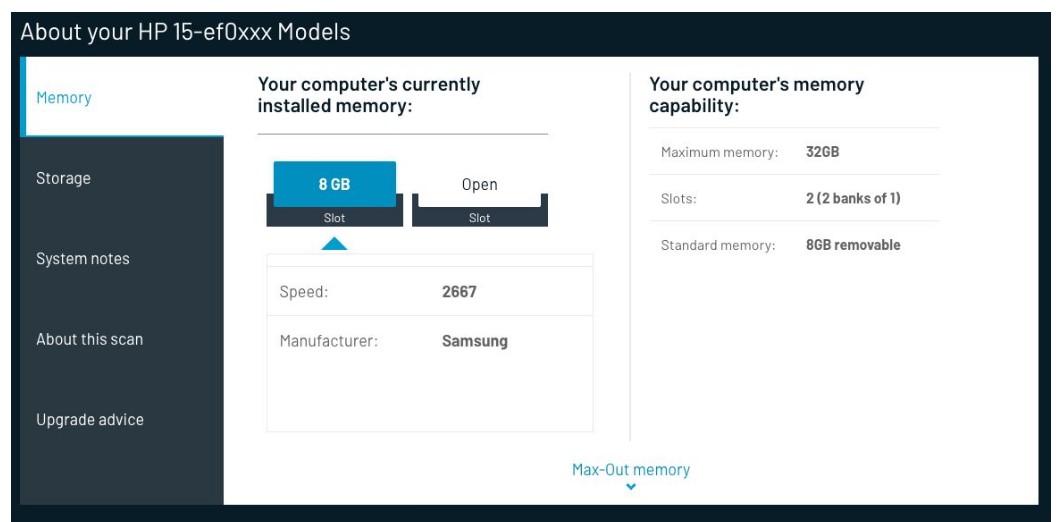This screenshot has height=522, width=1061.
Task: Click the Manufacturer Samsung row
Action: [x=430, y=341]
